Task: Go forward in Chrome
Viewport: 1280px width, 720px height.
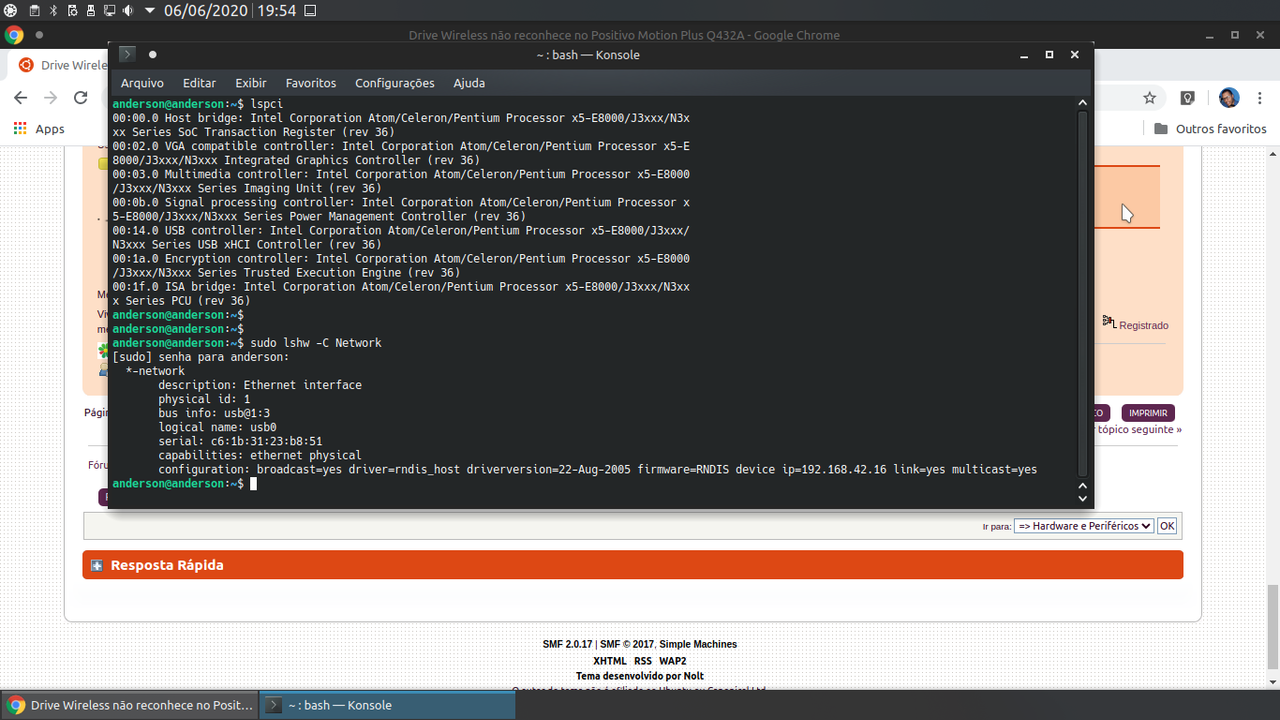Action: tap(51, 98)
